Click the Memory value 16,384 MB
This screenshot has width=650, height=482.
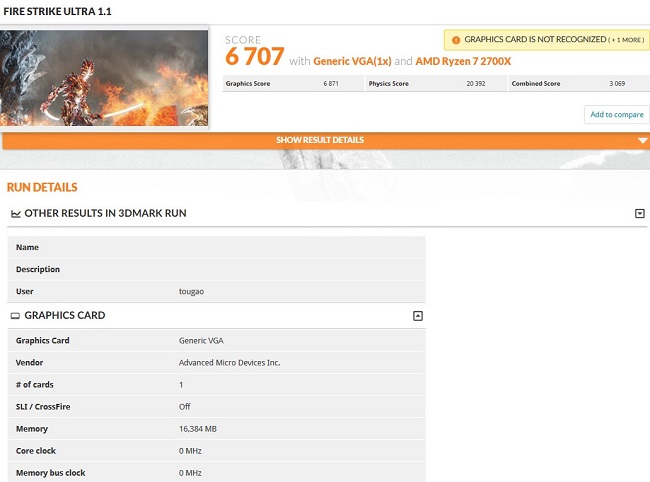pos(198,429)
